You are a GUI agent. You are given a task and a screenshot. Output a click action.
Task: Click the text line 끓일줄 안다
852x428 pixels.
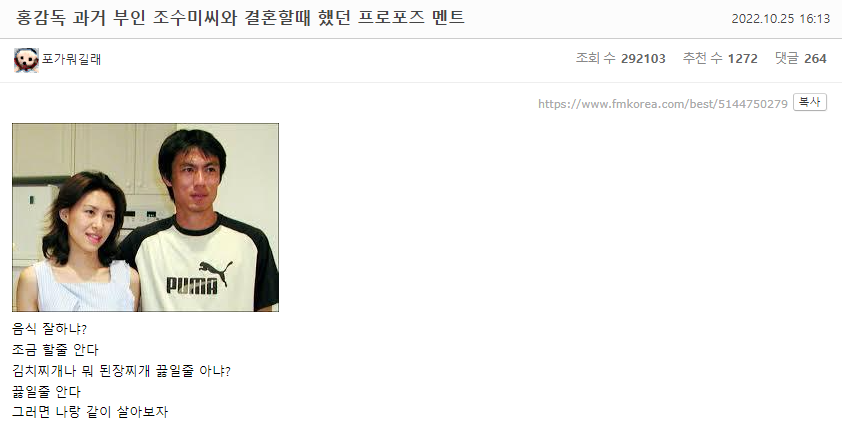pyautogui.click(x=46, y=392)
